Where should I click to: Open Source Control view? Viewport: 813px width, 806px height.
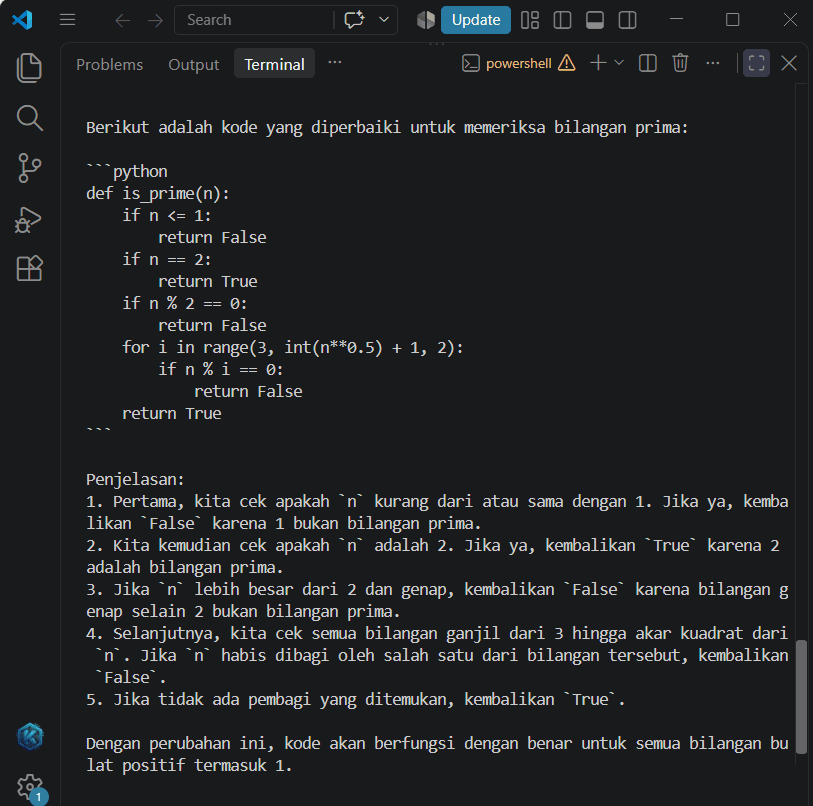tap(29, 168)
